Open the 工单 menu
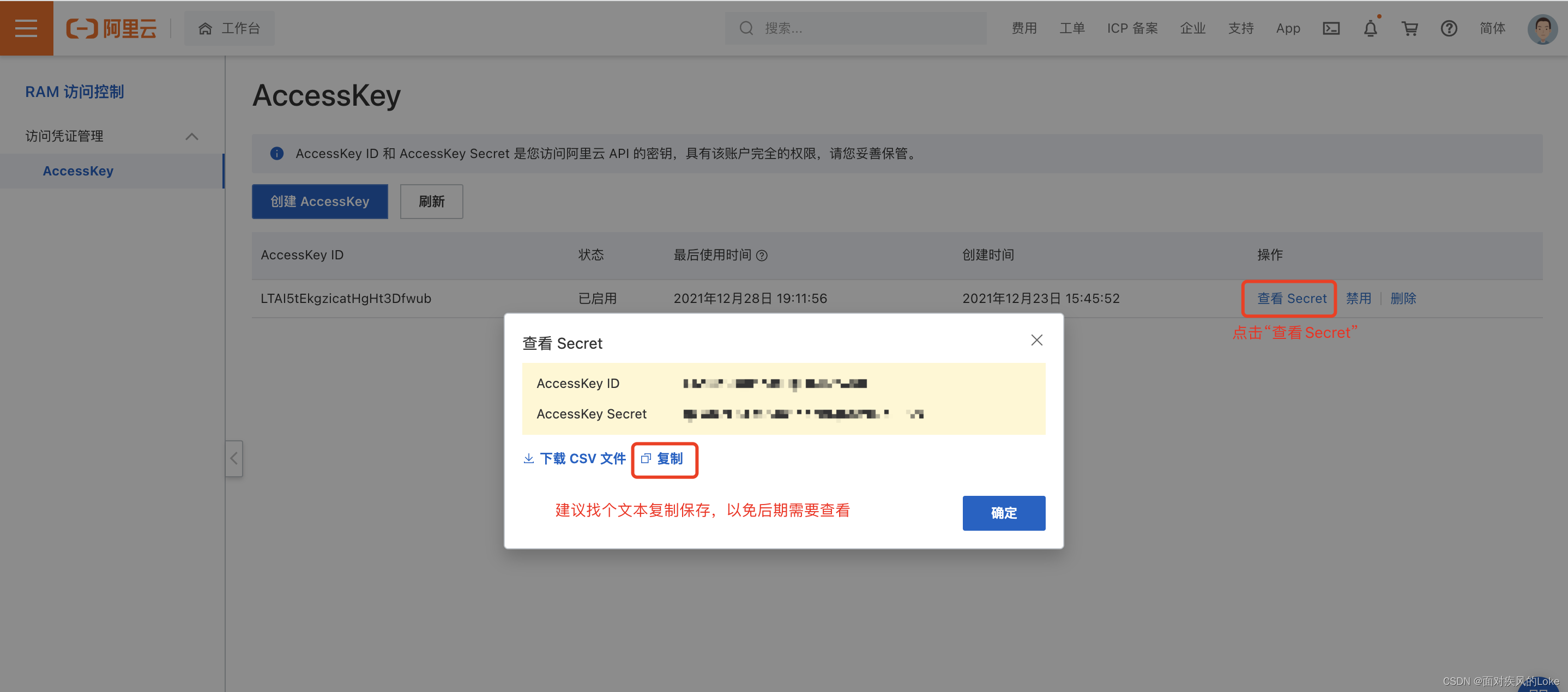 click(x=1072, y=28)
